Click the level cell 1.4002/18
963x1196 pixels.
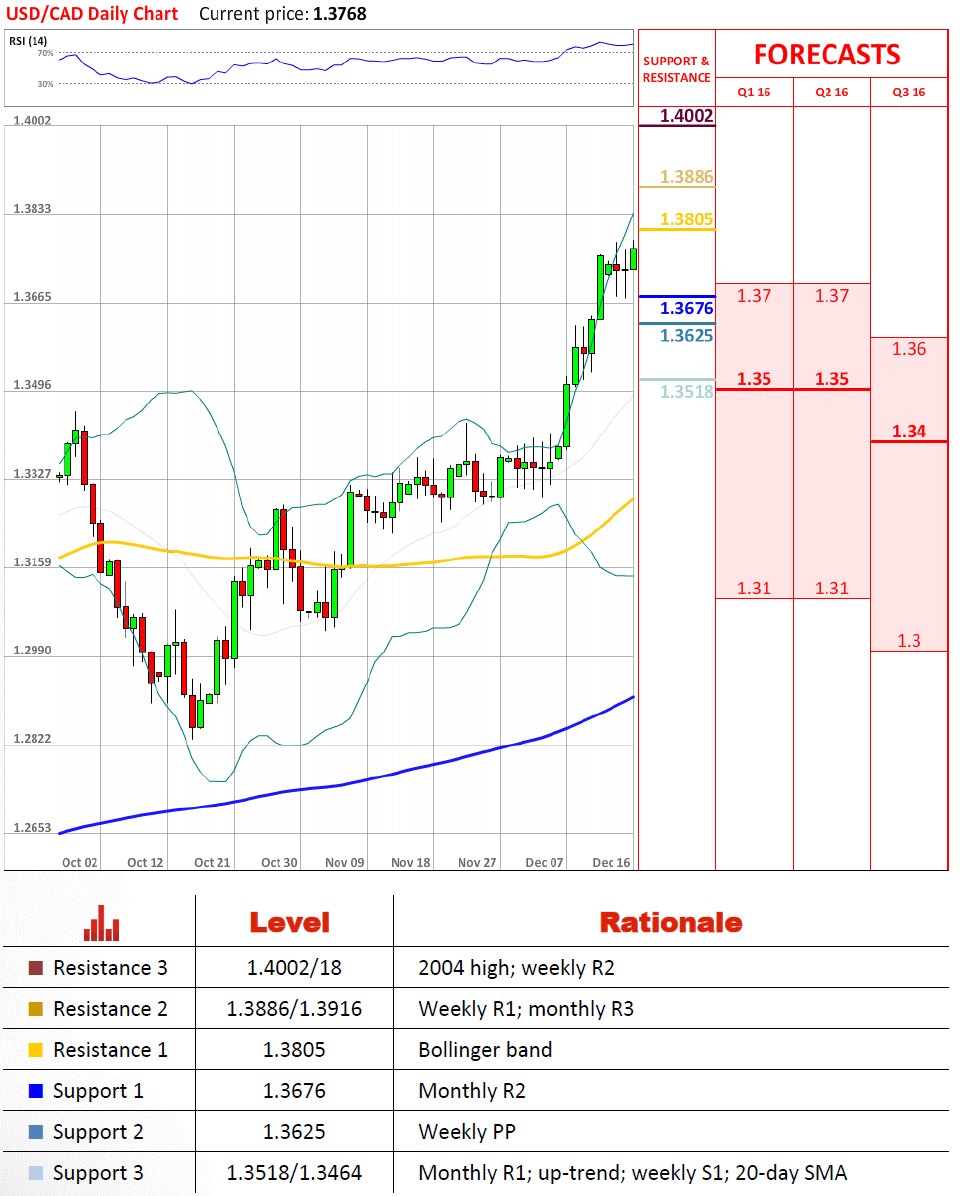294,968
